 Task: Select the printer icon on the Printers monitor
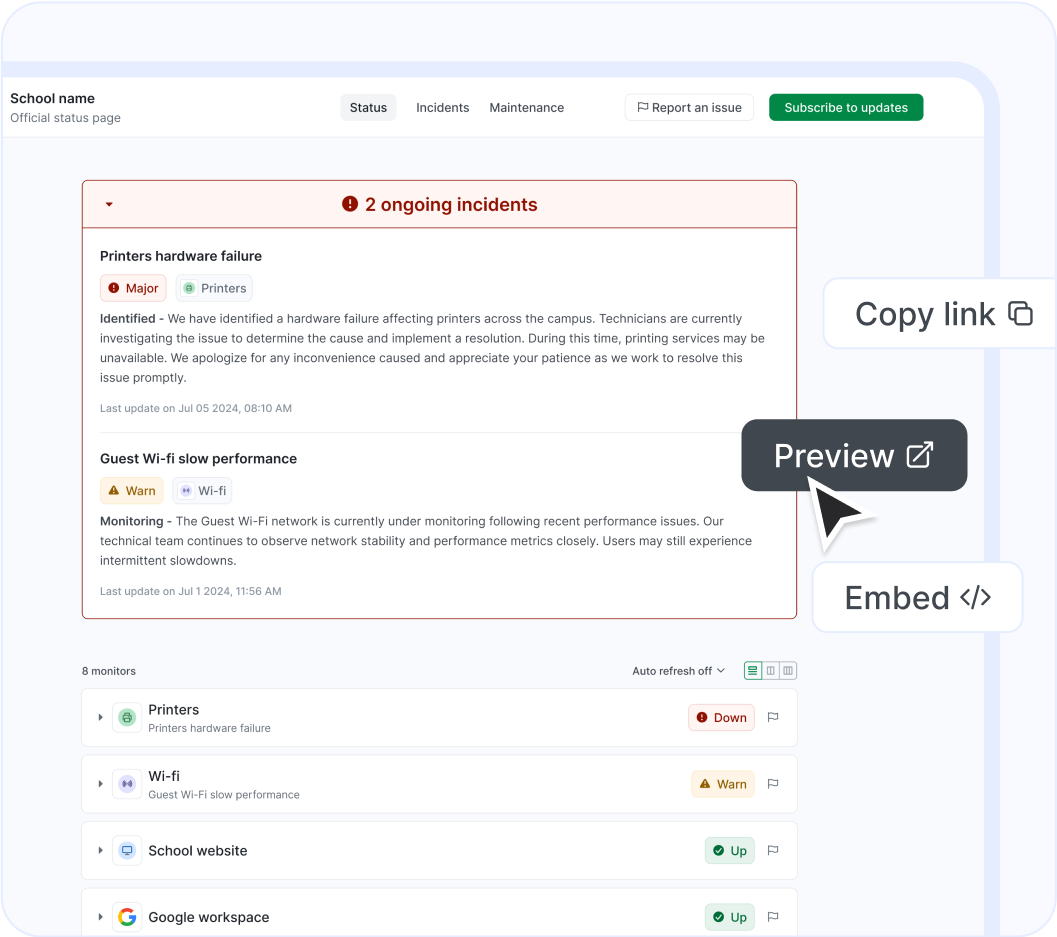126,717
